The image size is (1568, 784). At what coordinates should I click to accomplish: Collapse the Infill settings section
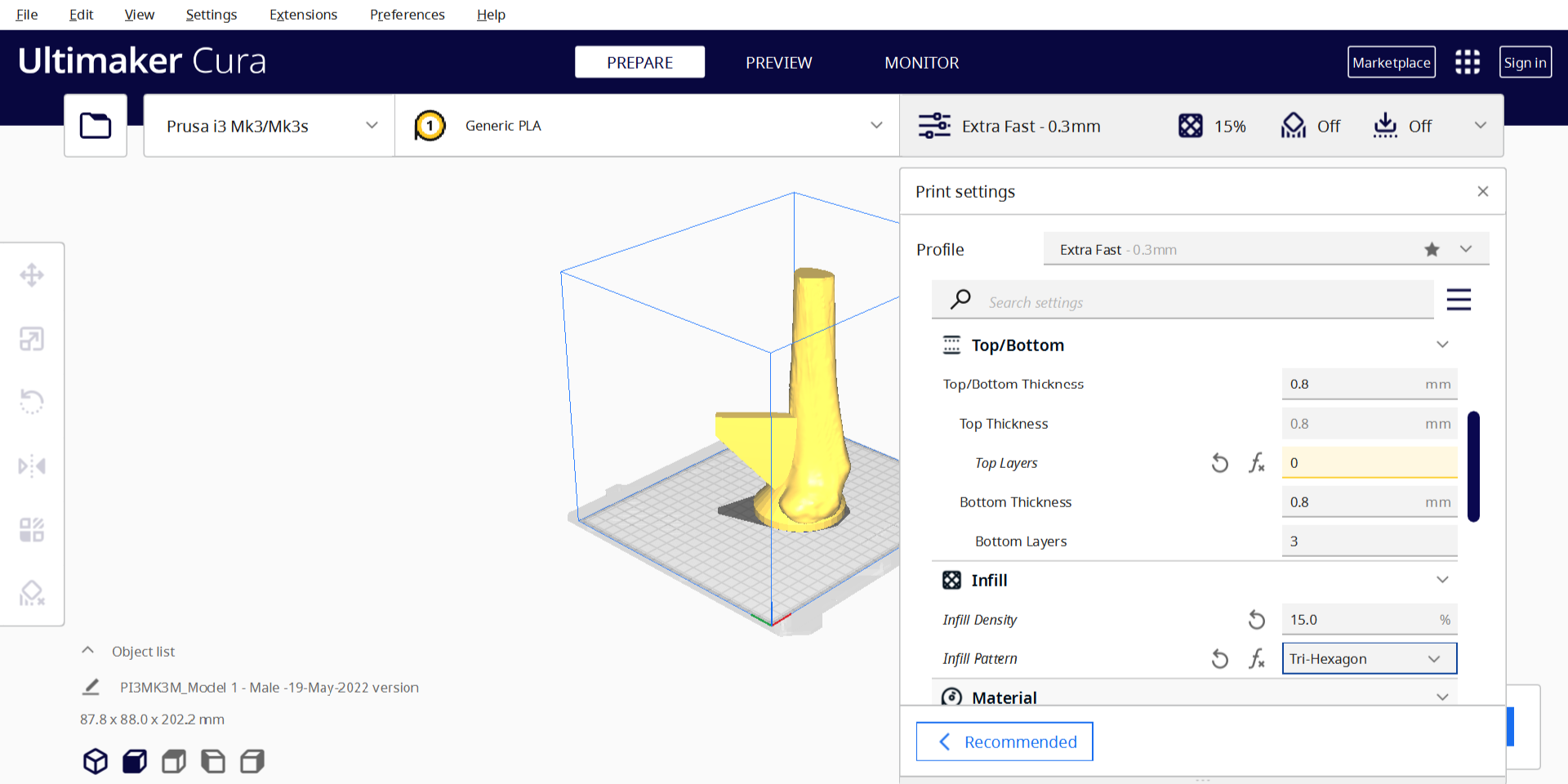coord(1442,580)
